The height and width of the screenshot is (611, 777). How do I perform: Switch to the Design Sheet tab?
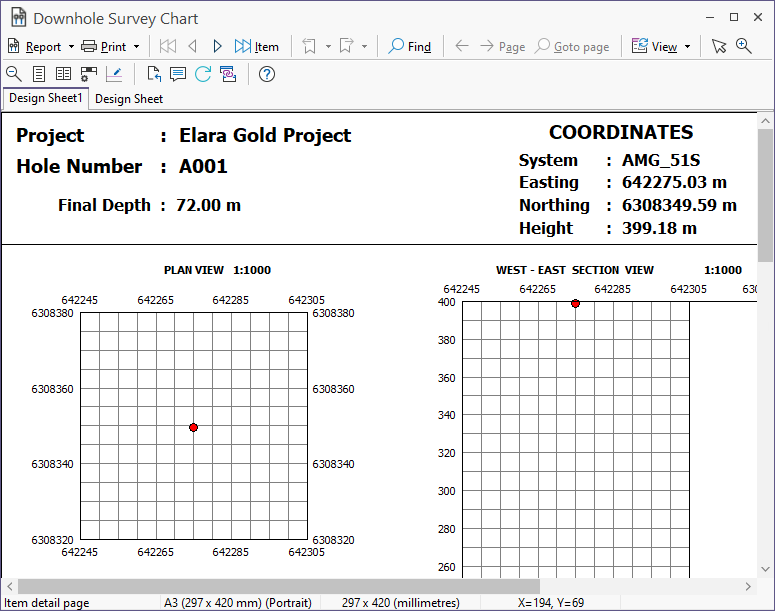pyautogui.click(x=129, y=99)
